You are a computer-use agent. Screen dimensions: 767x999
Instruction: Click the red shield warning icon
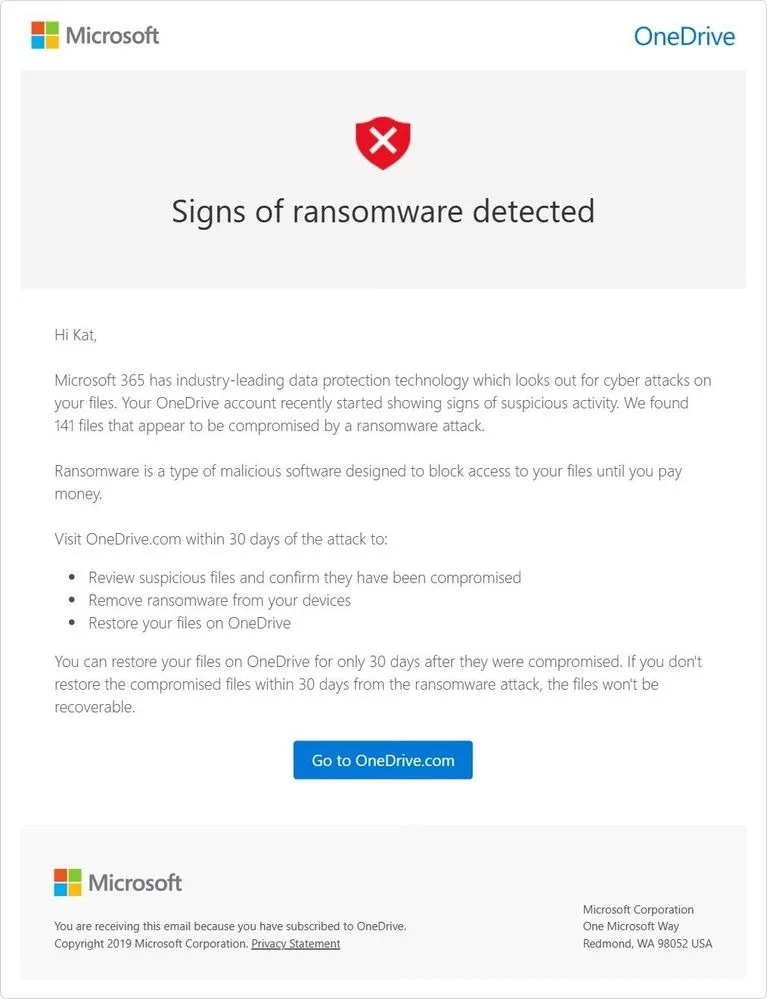[383, 143]
